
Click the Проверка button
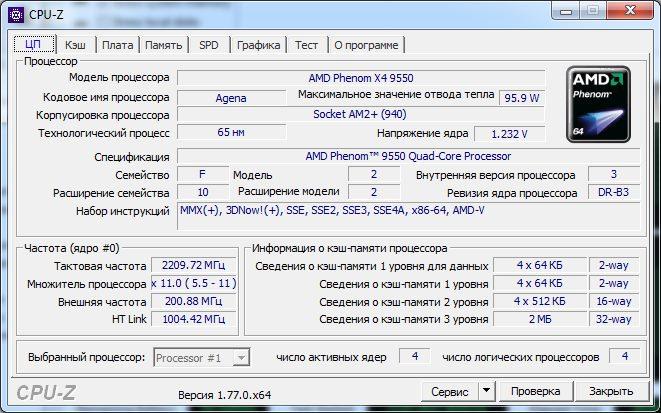pos(535,392)
